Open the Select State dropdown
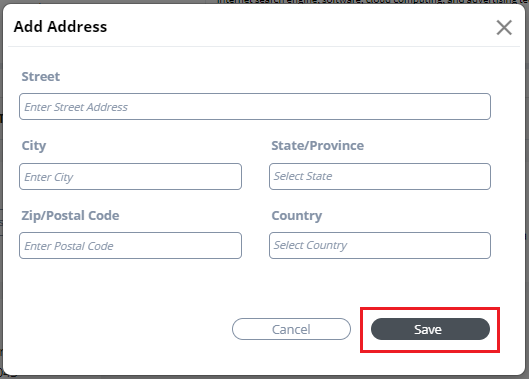529x379 pixels. (380, 177)
